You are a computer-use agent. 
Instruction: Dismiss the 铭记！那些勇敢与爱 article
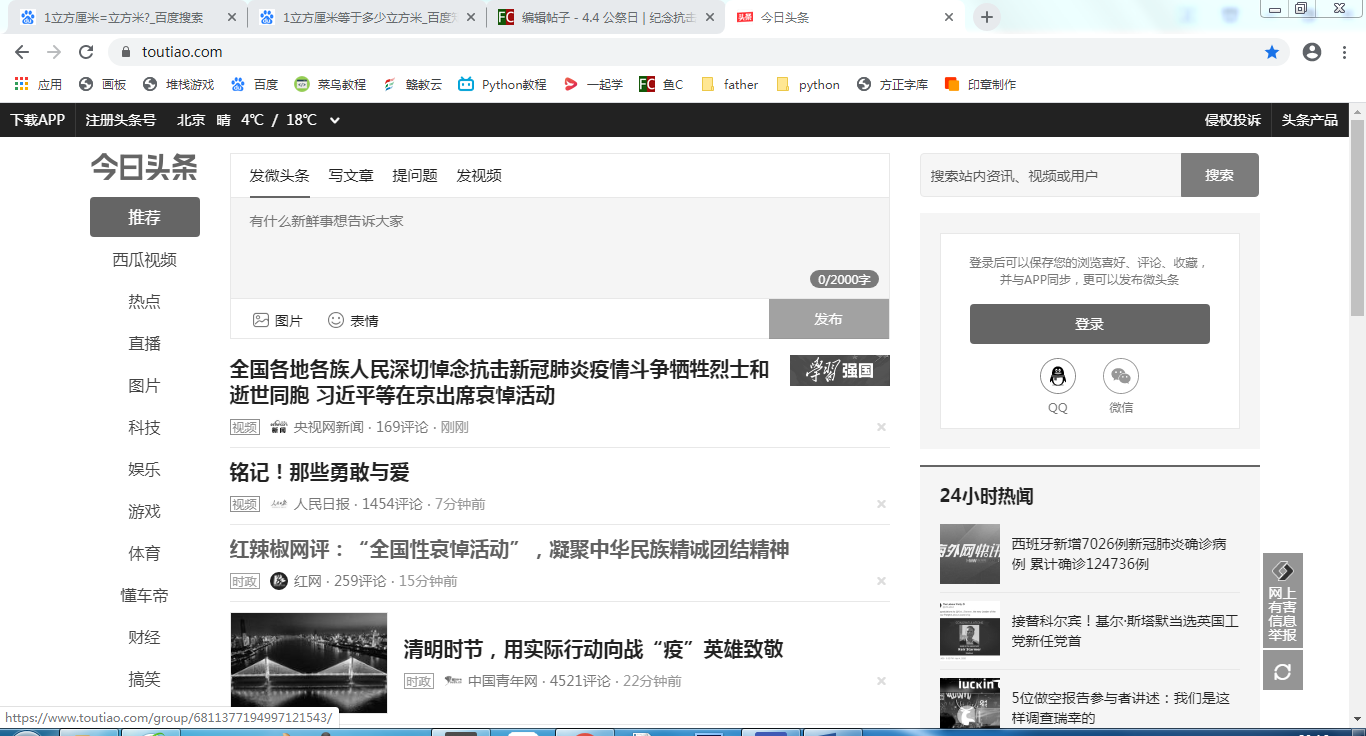point(881,504)
